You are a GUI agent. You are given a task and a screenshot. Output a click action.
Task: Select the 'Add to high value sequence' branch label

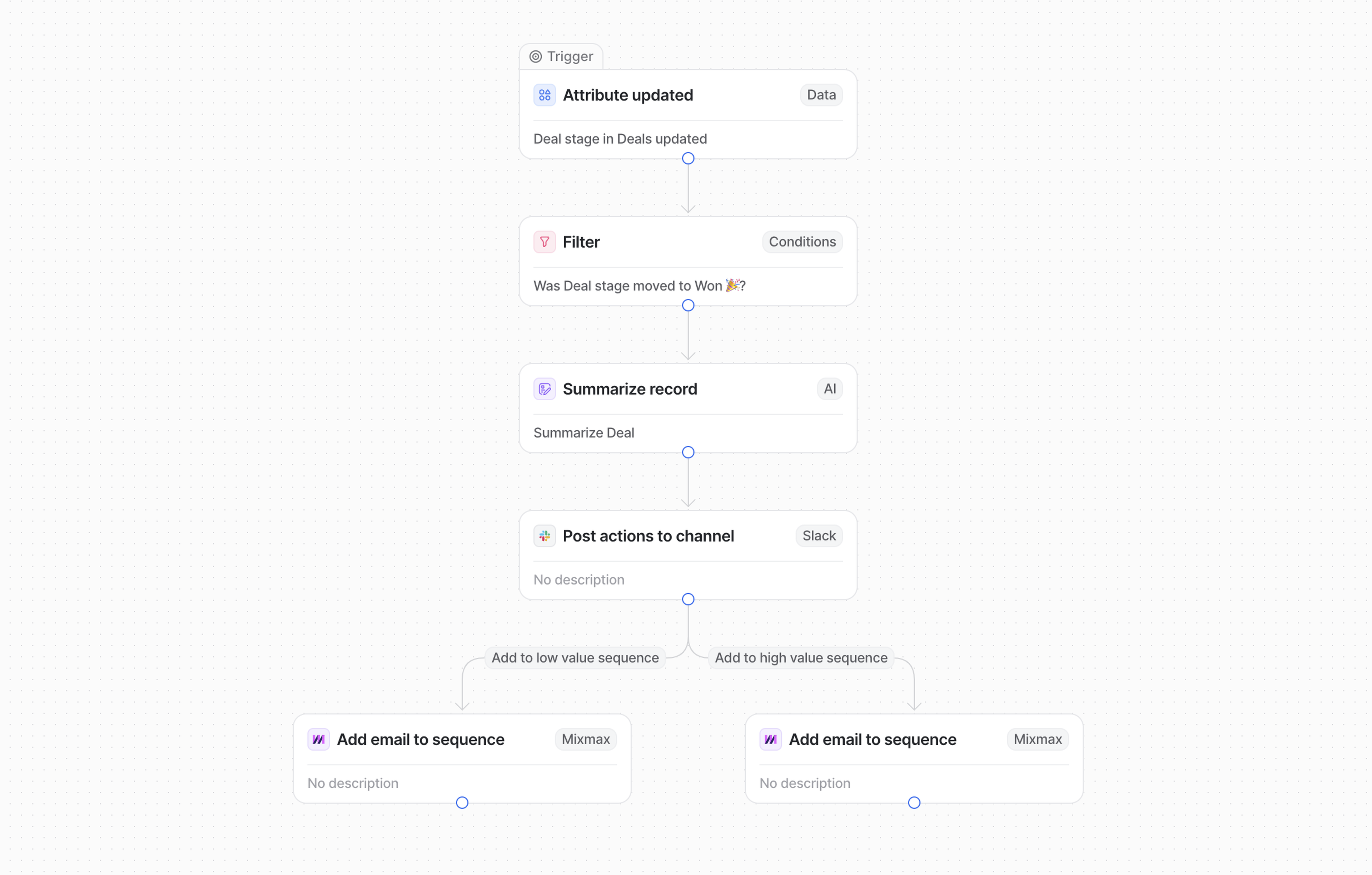point(801,658)
